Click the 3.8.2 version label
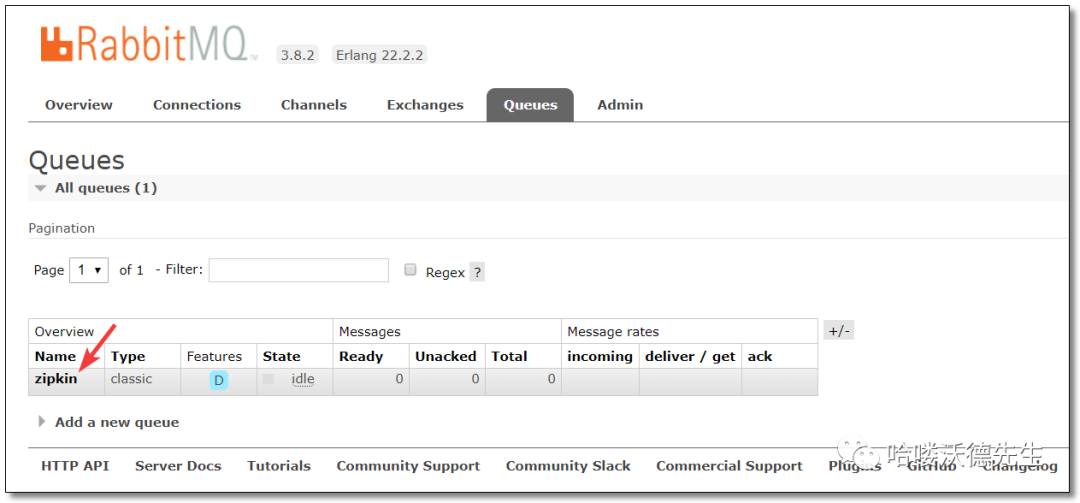The height and width of the screenshot is (503, 1080). tap(298, 55)
